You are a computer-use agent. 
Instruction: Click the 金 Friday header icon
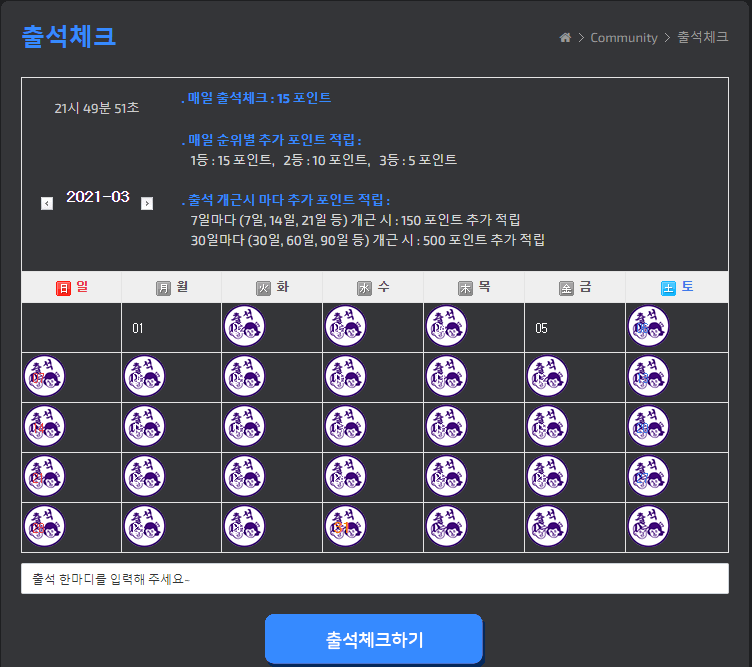click(566, 288)
